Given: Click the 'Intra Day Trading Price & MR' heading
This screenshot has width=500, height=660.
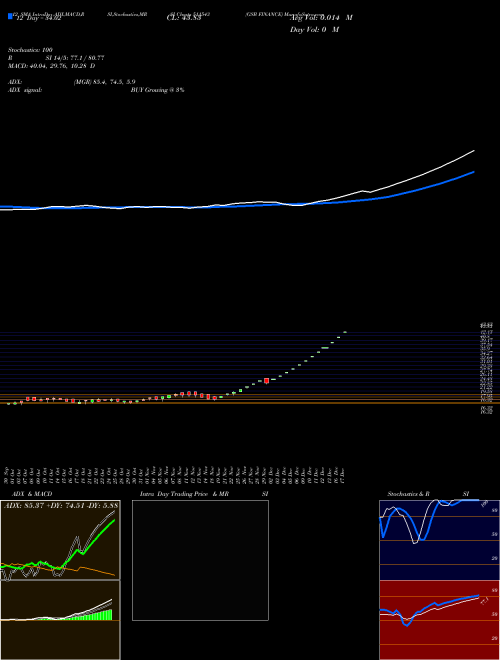Looking at the screenshot, I should click(185, 494).
